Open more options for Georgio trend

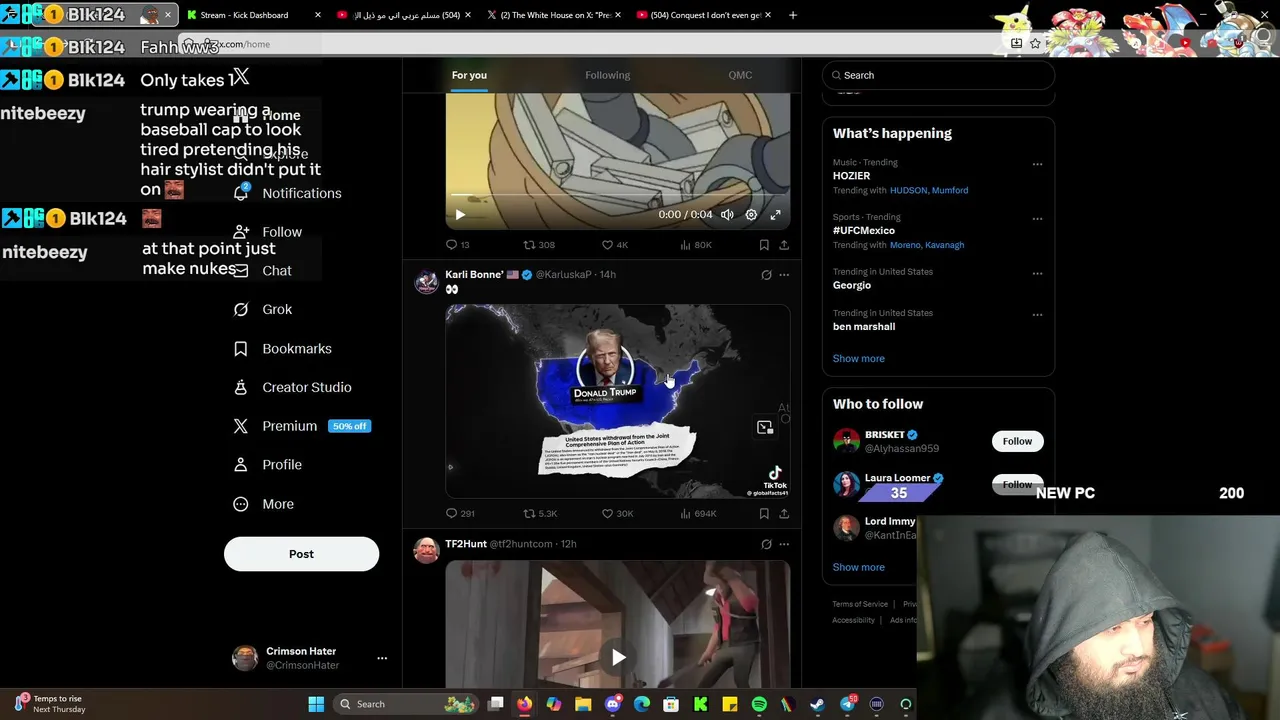coord(1037,274)
